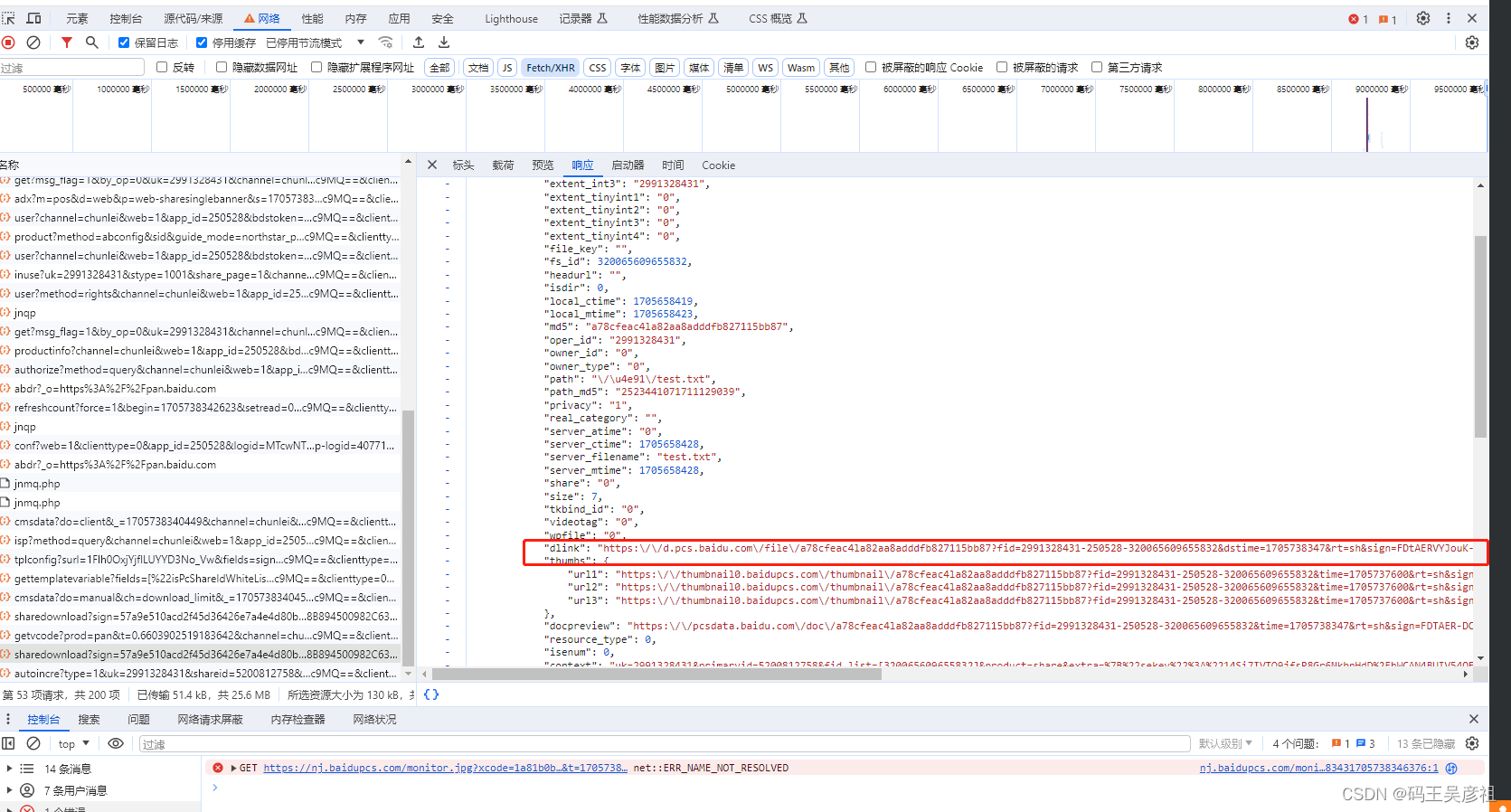The width and height of the screenshot is (1511, 812).
Task: Open the 已停用节流模式 throttling dropdown
Action: 316,42
